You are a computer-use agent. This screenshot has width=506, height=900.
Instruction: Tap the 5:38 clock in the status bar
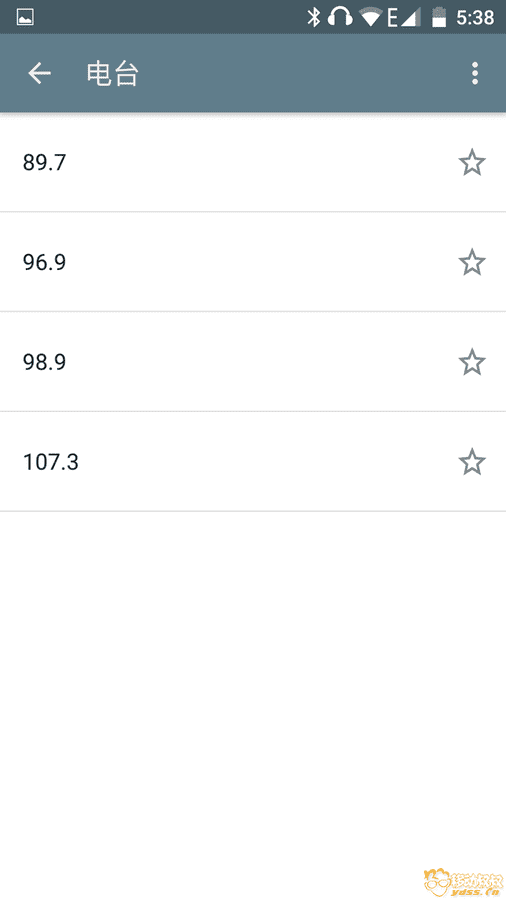point(475,18)
